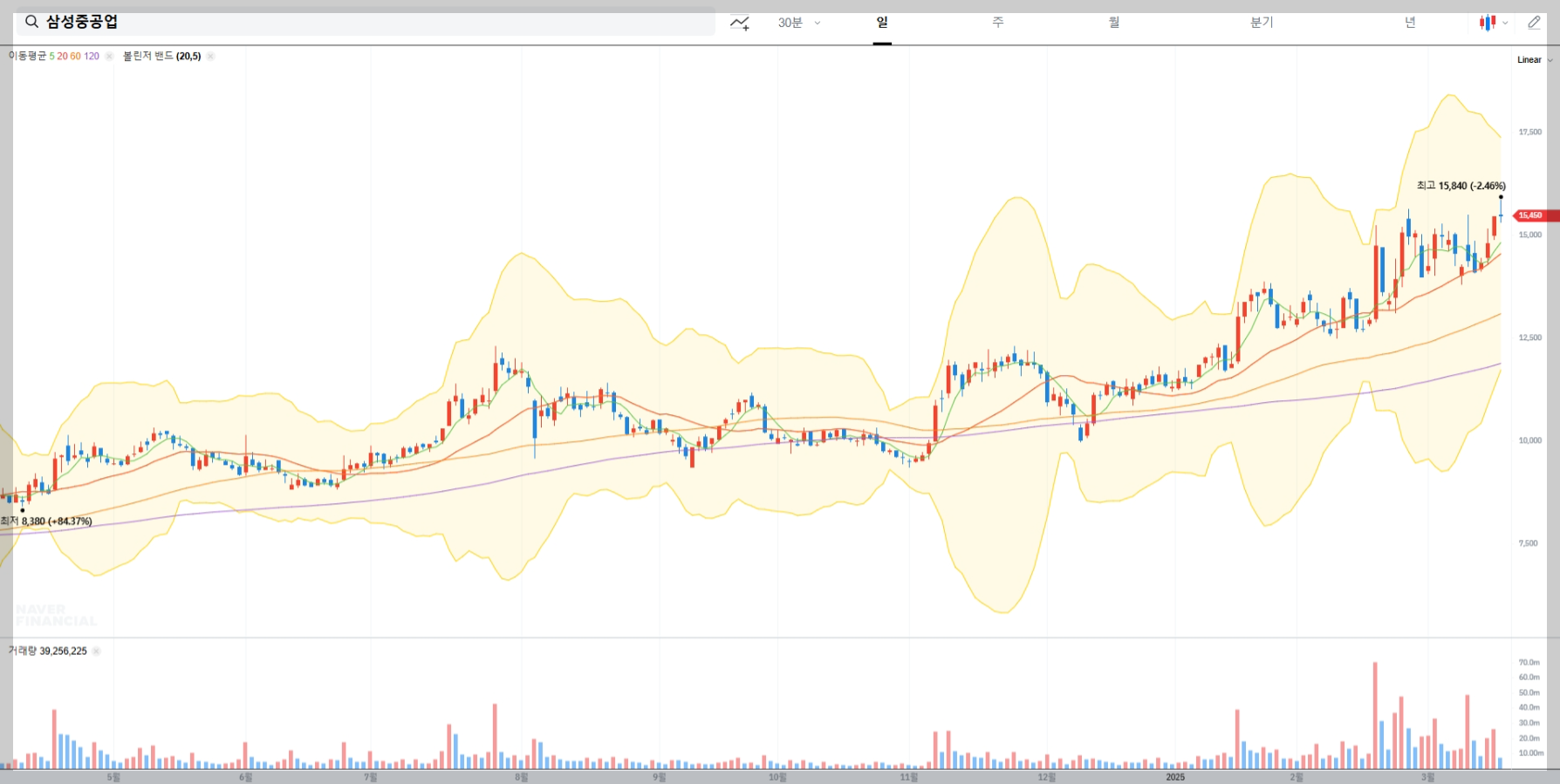Click the 10,000 price axis label

click(x=1529, y=440)
